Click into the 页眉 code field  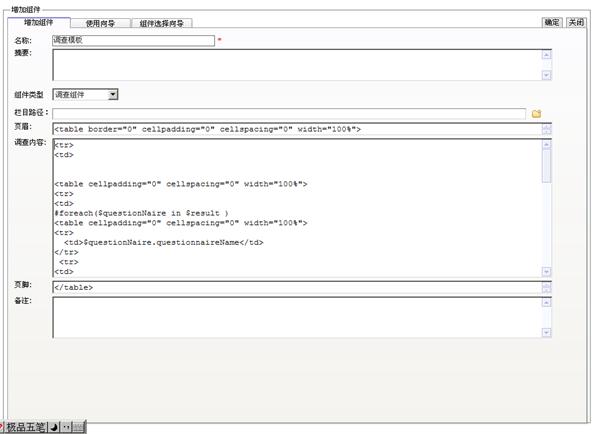click(296, 129)
